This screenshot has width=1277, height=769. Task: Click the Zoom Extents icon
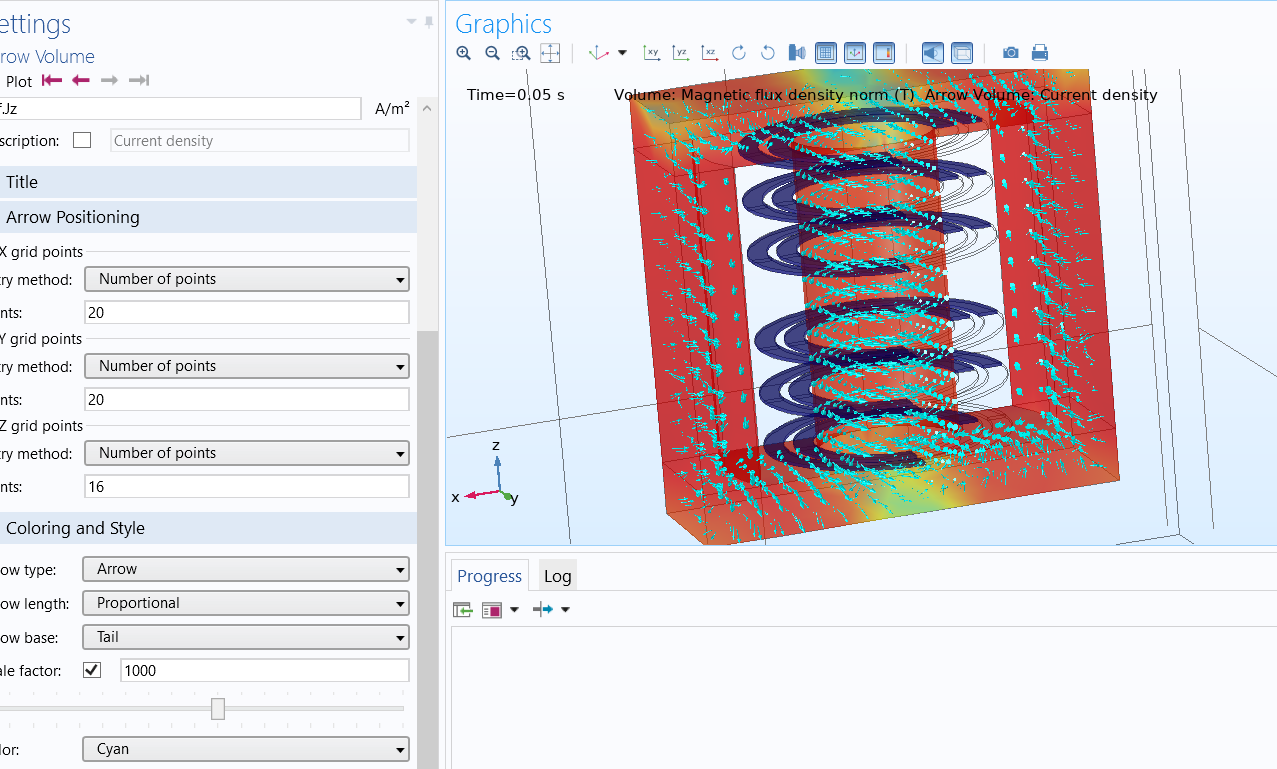pos(550,53)
